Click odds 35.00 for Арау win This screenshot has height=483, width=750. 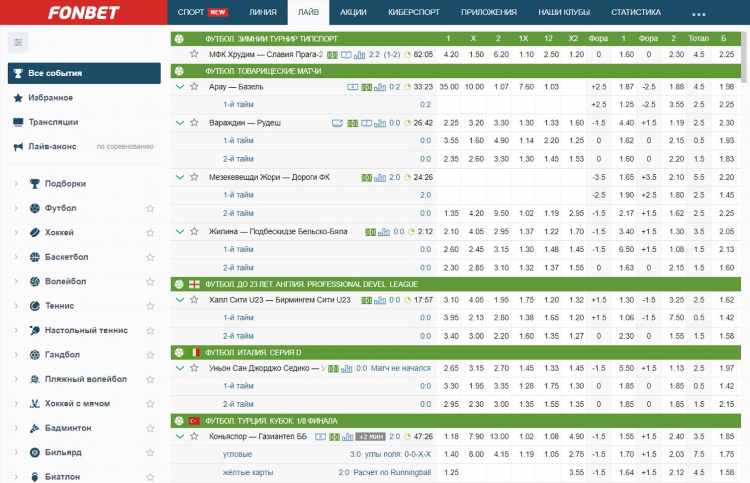[449, 87]
